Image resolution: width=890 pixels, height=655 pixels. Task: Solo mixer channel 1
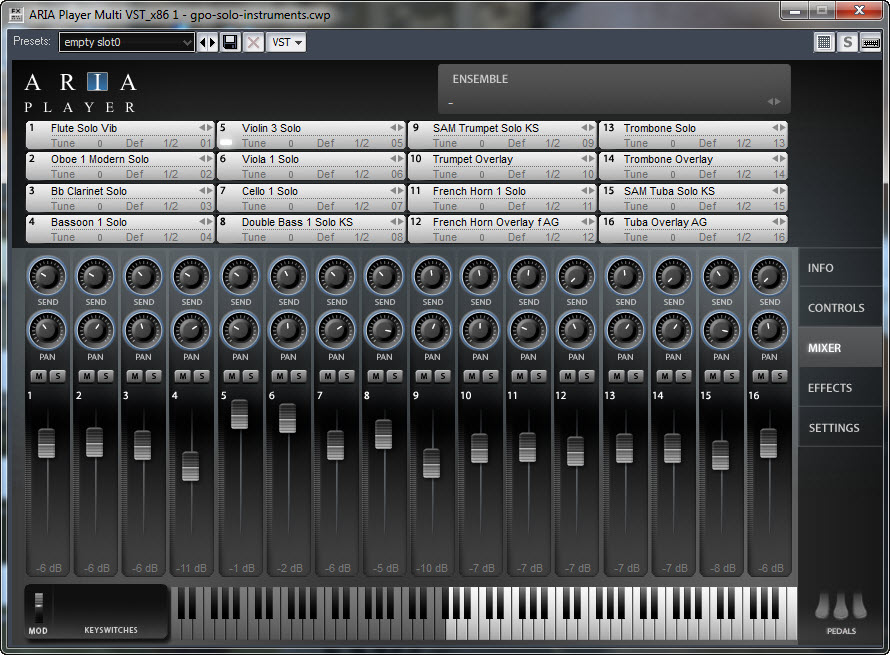pyautogui.click(x=57, y=376)
